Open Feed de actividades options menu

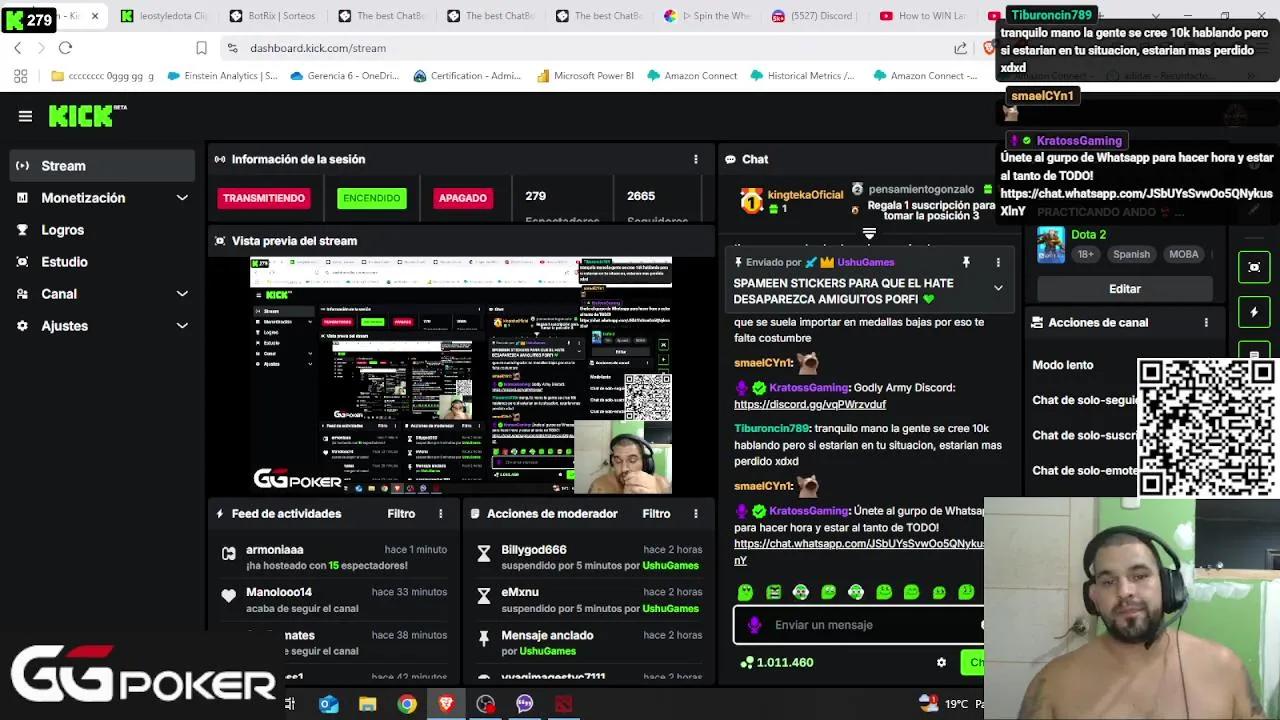click(441, 514)
